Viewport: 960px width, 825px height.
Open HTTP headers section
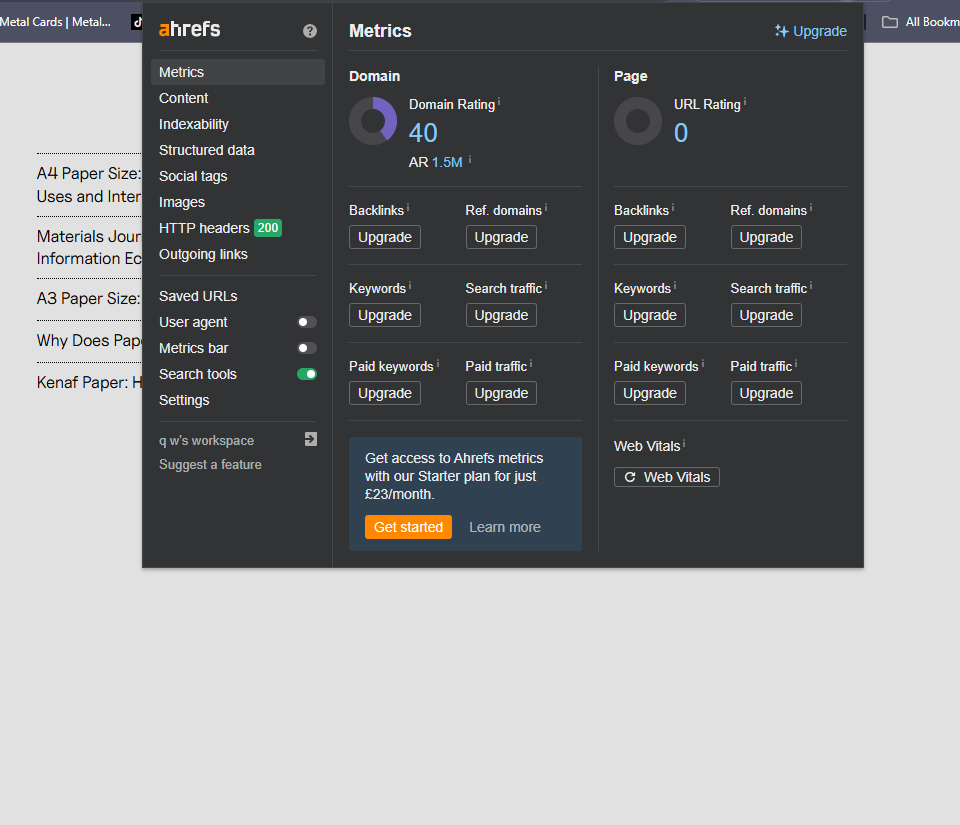coord(204,228)
